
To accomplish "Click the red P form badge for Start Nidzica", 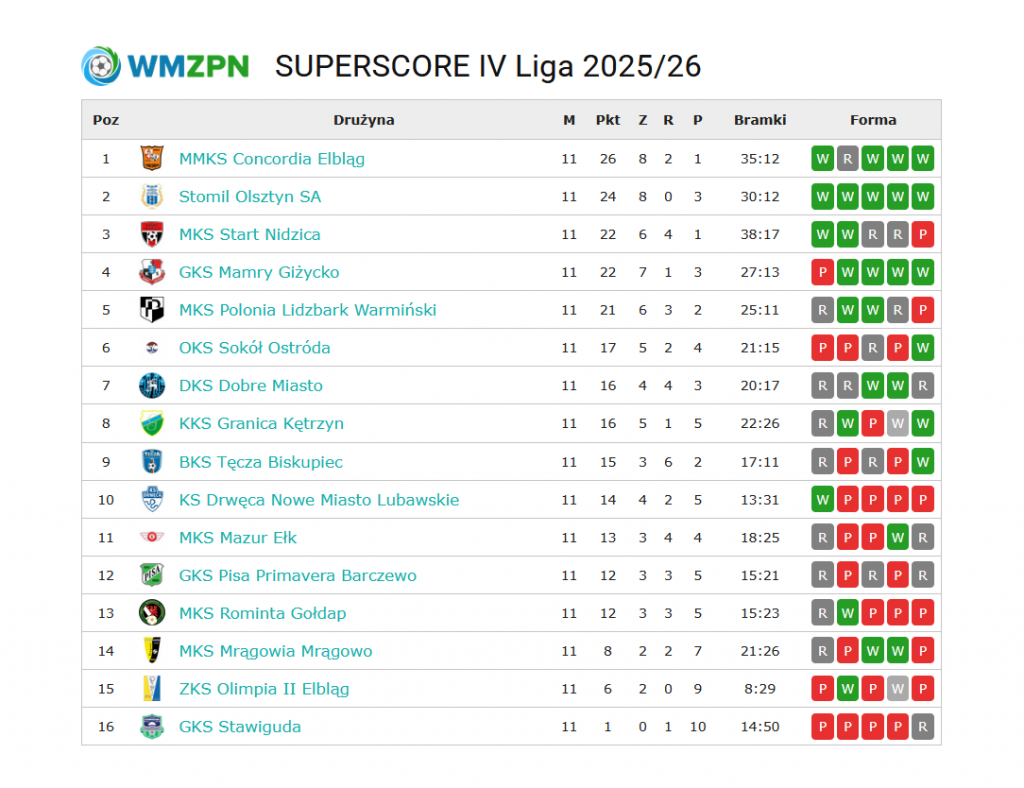I will [923, 234].
